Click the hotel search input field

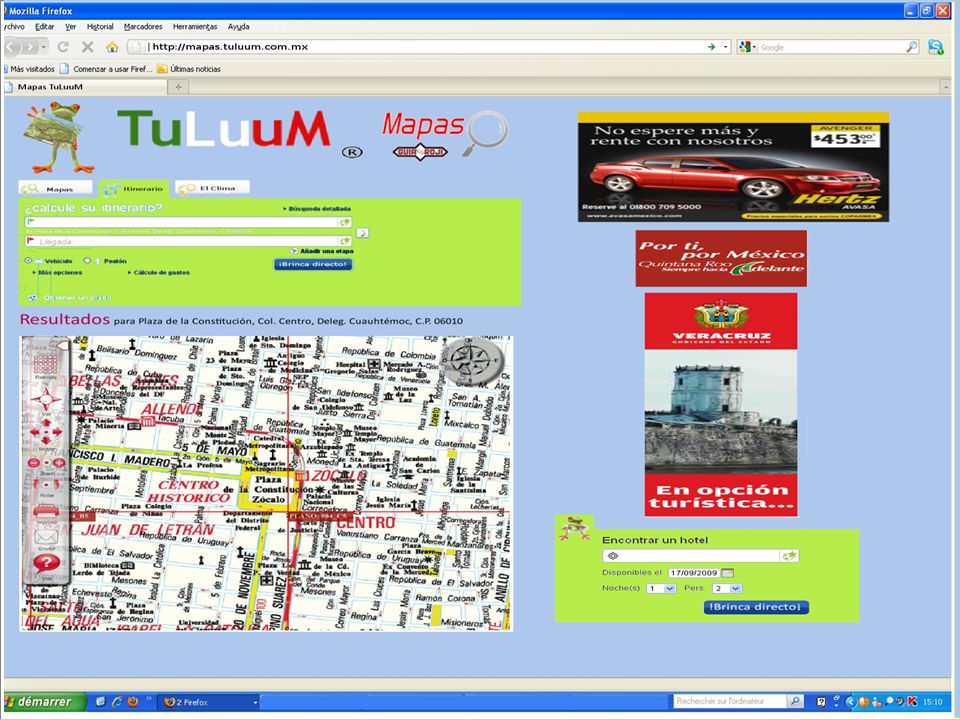click(x=691, y=556)
